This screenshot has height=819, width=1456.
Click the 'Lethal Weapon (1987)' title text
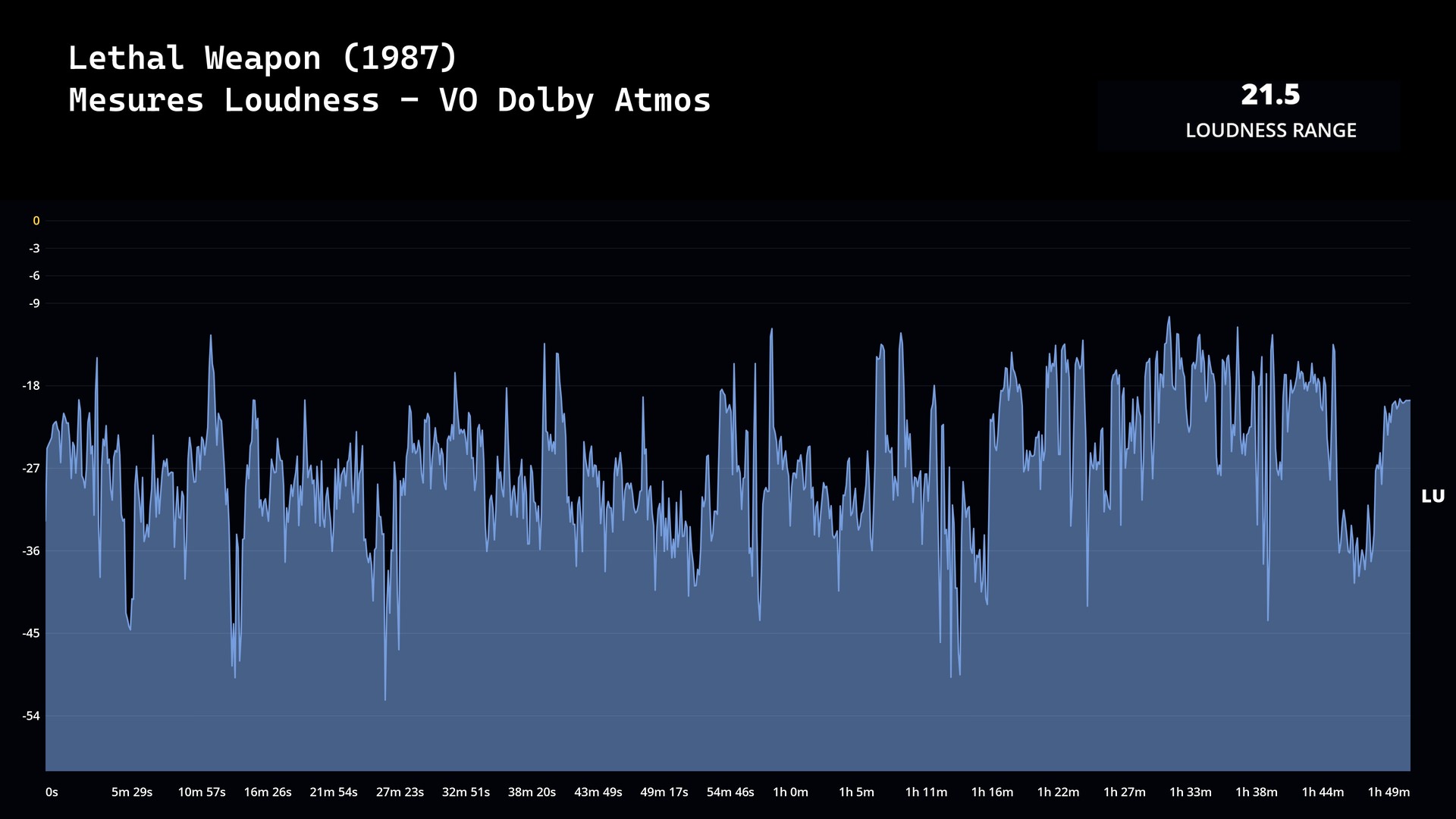click(262, 58)
